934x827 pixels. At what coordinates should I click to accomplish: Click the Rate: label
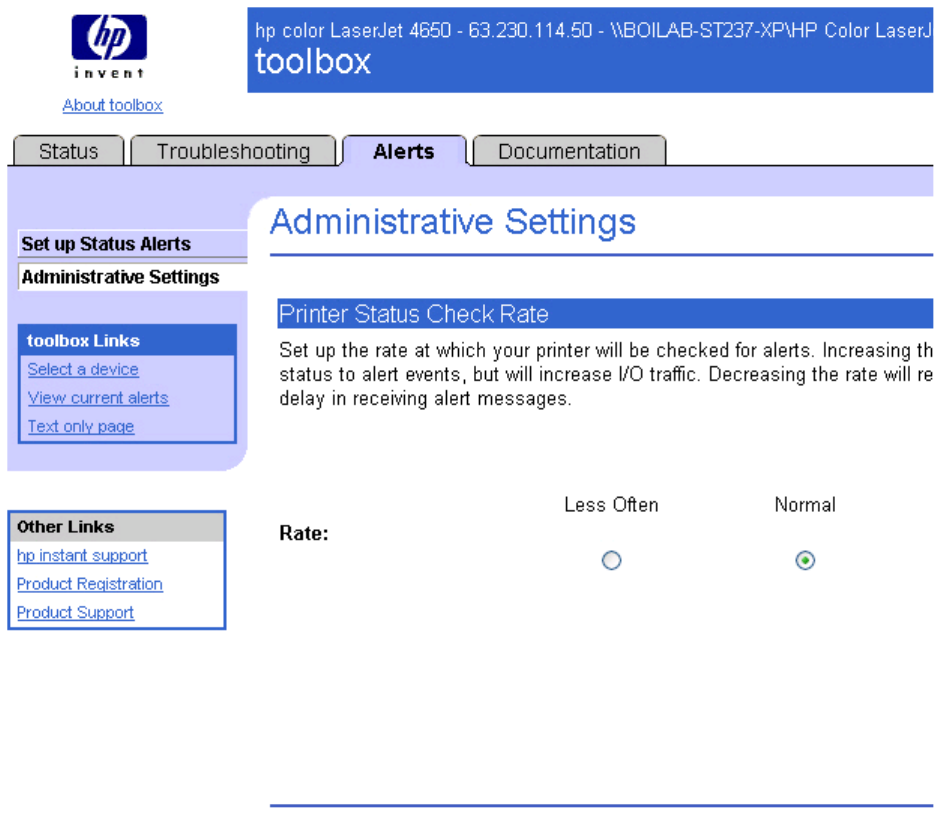[x=304, y=533]
